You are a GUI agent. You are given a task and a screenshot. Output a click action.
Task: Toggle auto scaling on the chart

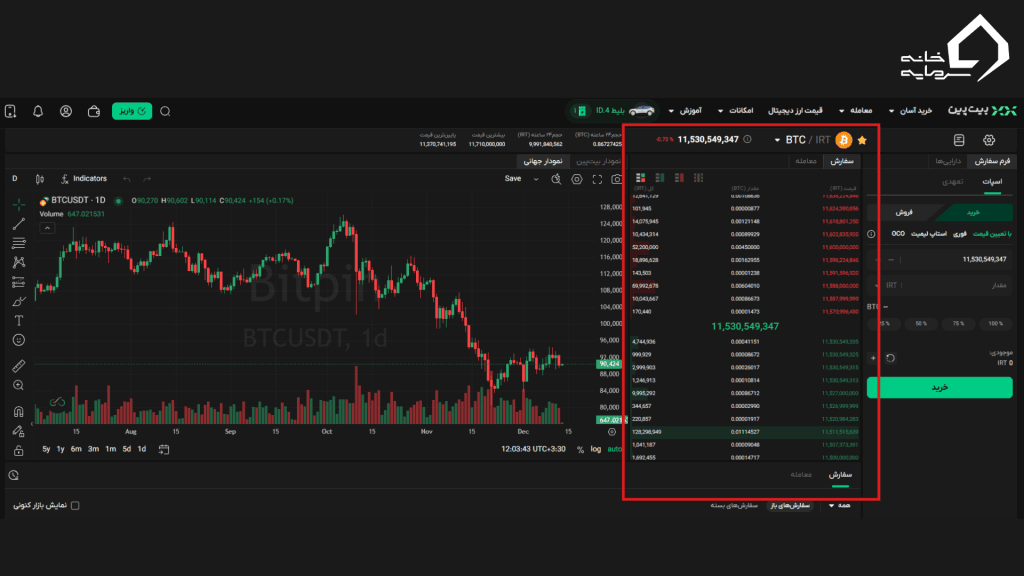pyautogui.click(x=615, y=449)
